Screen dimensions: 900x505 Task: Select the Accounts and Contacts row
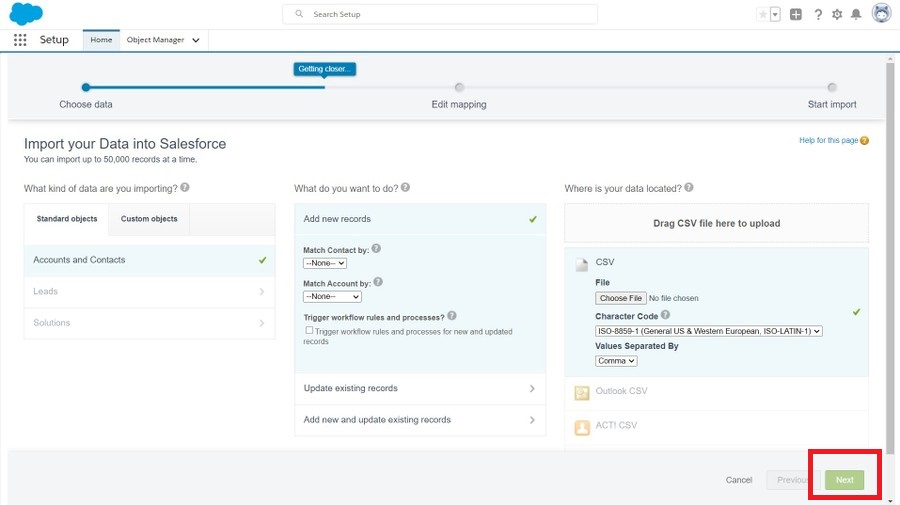pyautogui.click(x=149, y=260)
